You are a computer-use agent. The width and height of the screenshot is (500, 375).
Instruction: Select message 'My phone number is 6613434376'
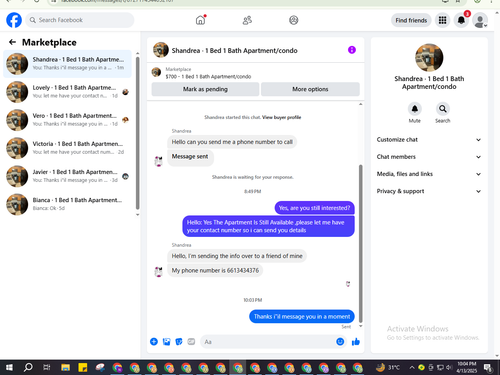click(215, 270)
